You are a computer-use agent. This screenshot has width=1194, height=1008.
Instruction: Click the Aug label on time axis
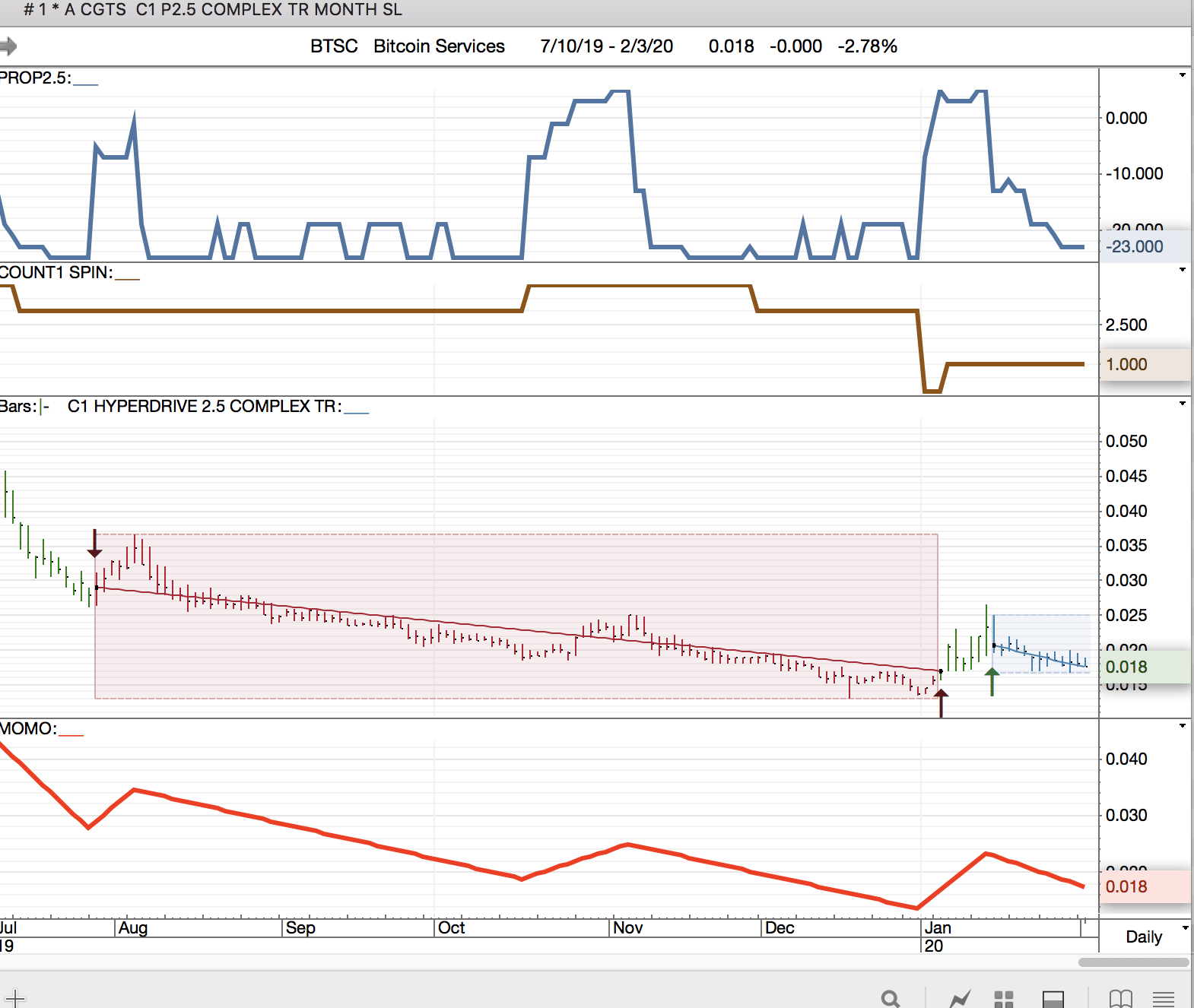tap(133, 928)
